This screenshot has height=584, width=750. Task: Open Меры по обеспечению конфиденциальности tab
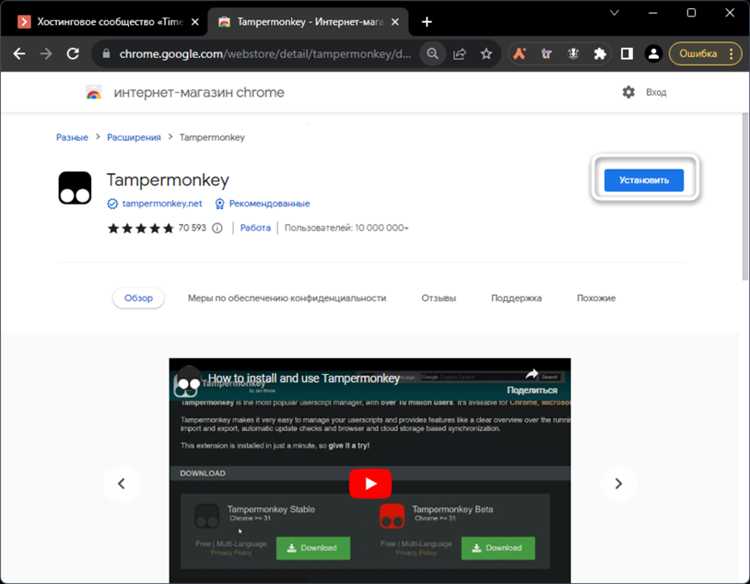tap(287, 298)
